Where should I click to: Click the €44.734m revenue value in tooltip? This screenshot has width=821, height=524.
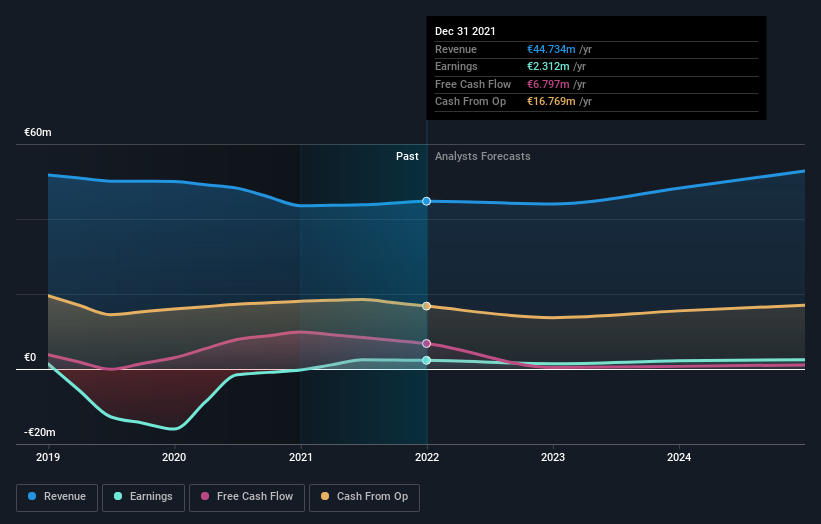click(551, 49)
